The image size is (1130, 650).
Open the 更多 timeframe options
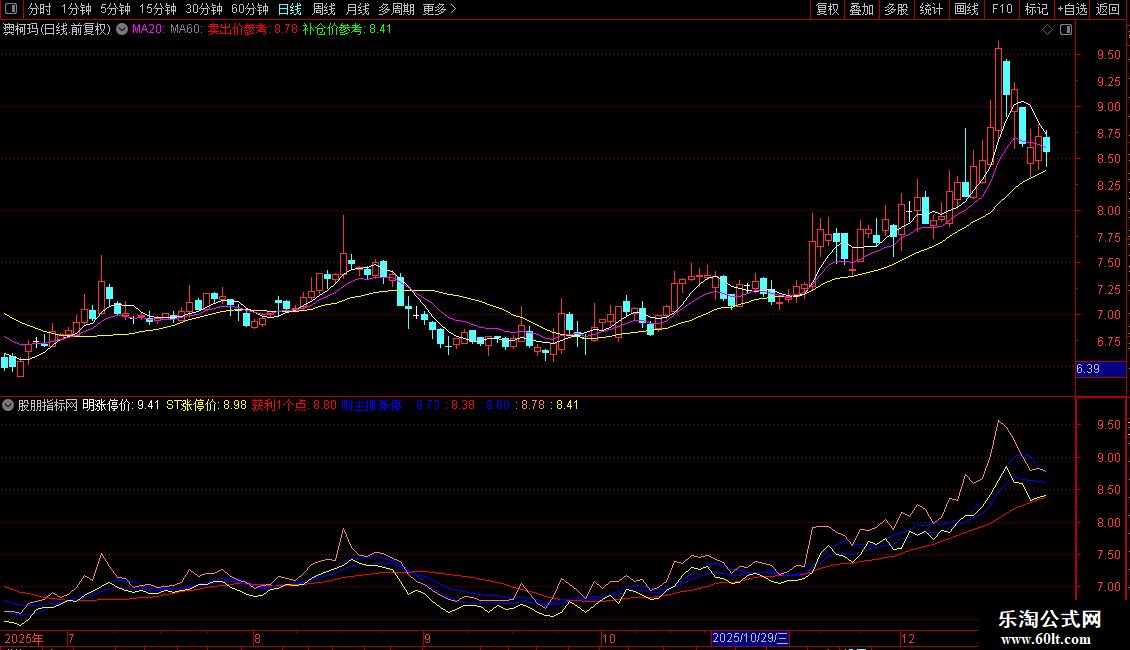pyautogui.click(x=439, y=9)
